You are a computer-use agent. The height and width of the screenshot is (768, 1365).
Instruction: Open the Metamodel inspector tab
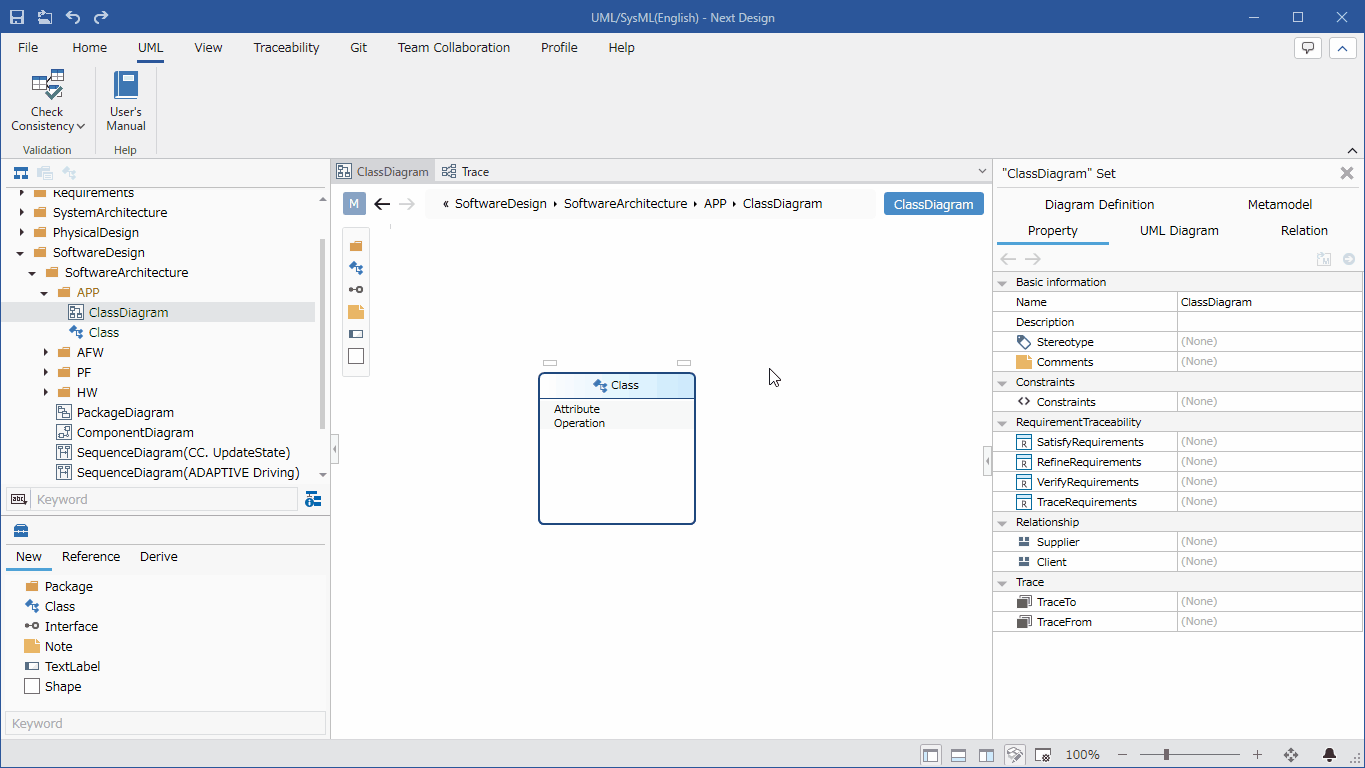click(x=1280, y=204)
